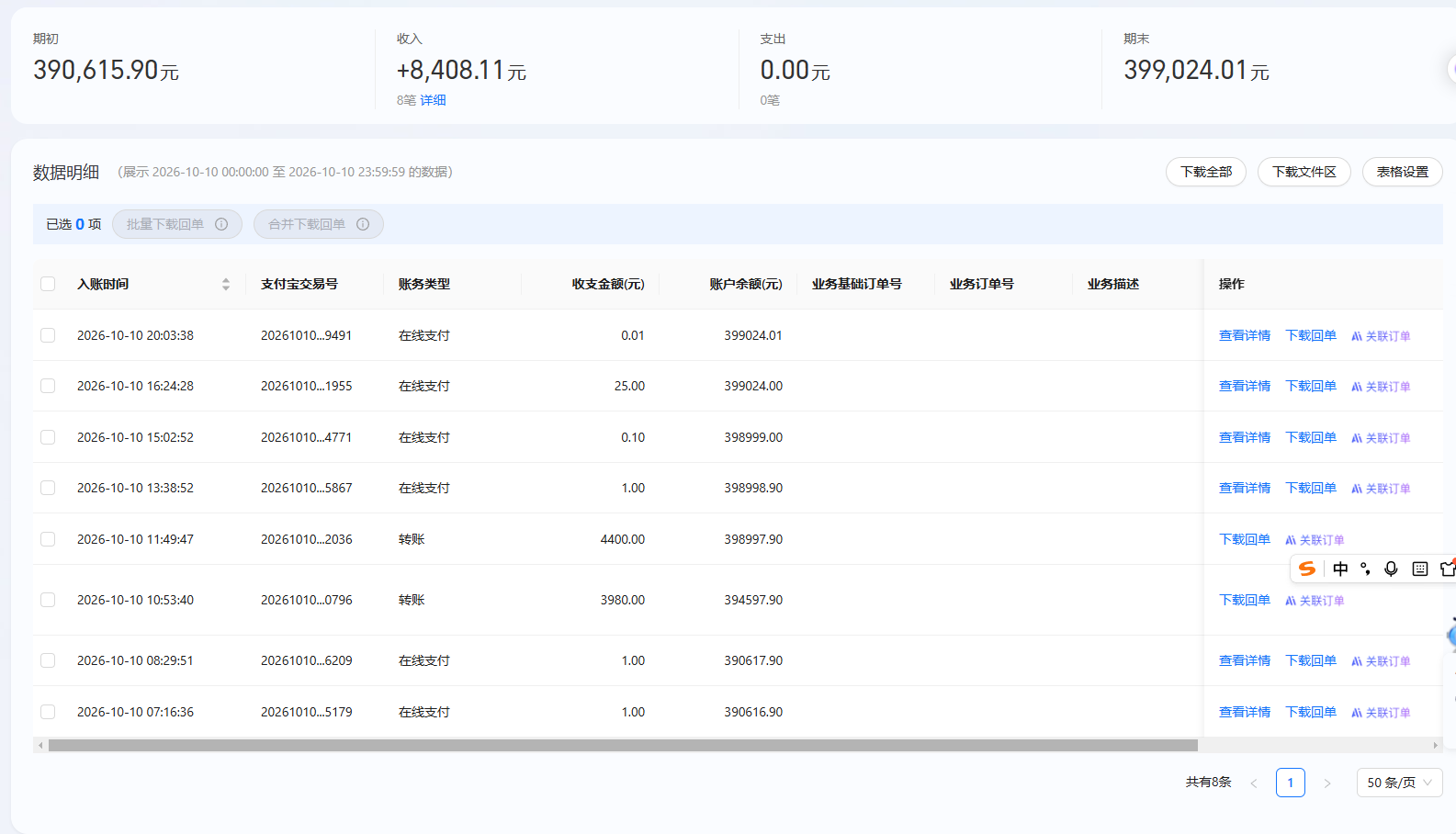The height and width of the screenshot is (834, 1456).
Task: Check the box for 2026-10-10 20:03:38 row
Action: coord(48,336)
